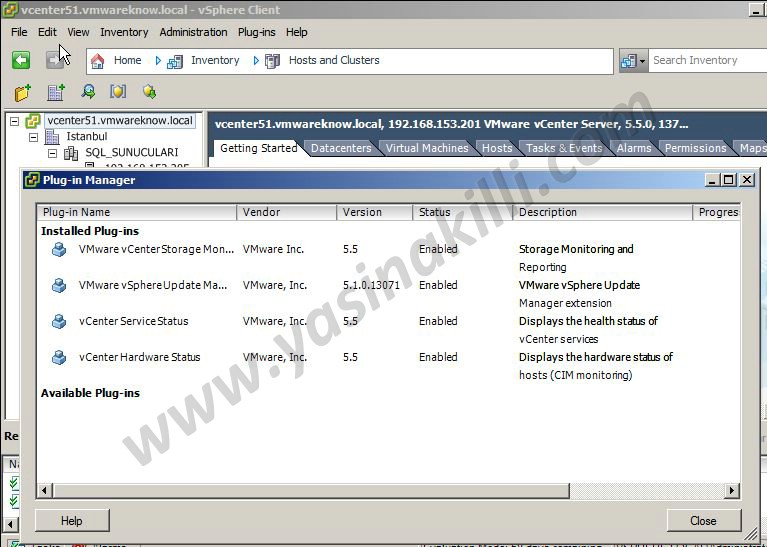Viewport: 767px width, 547px height.
Task: Open the Plug-ins menu
Action: click(258, 32)
